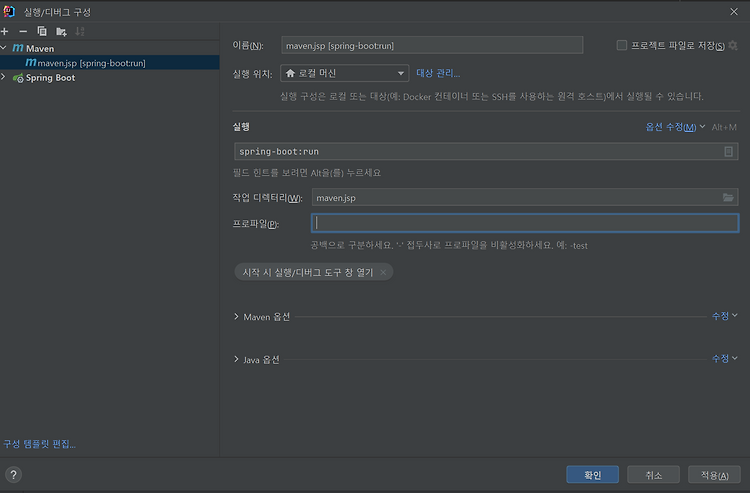Open the modify link for Maven options
The height and width of the screenshot is (493, 750).
pyautogui.click(x=724, y=316)
